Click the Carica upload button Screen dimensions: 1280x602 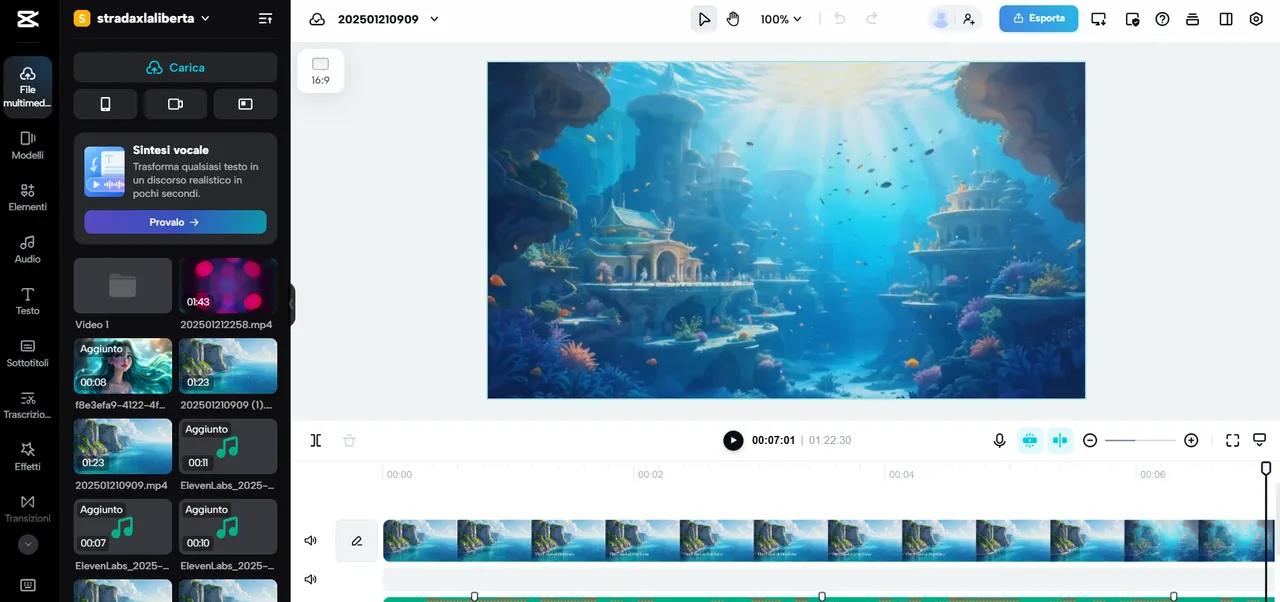point(175,68)
